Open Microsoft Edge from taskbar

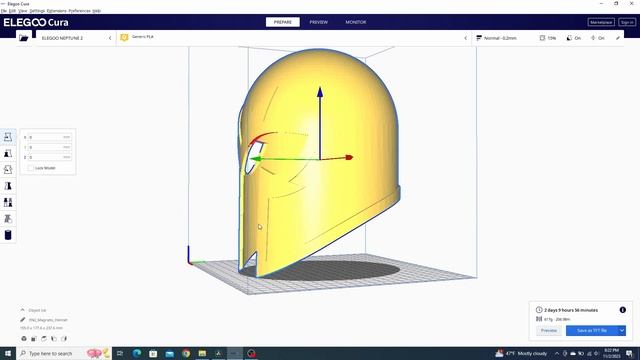137,353
